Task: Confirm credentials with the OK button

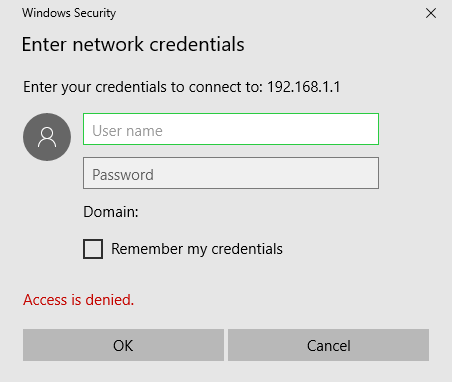Action: click(x=123, y=345)
